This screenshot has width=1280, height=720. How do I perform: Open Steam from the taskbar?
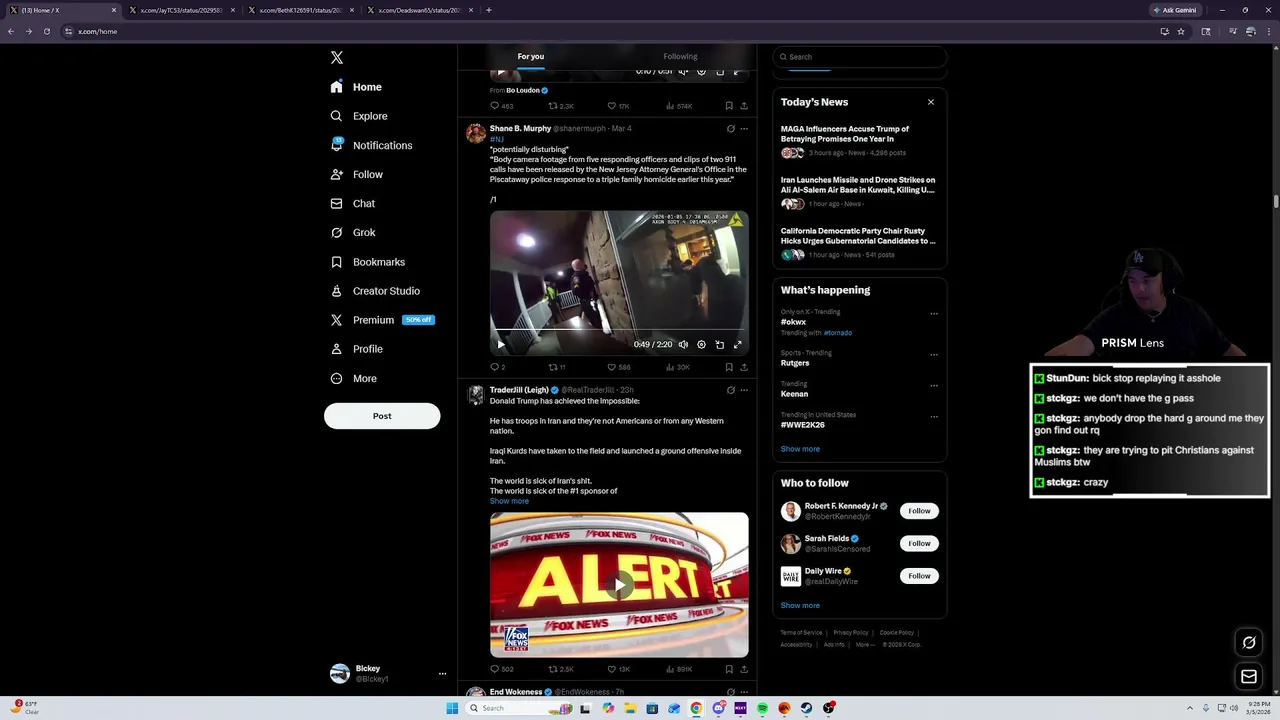pos(806,708)
